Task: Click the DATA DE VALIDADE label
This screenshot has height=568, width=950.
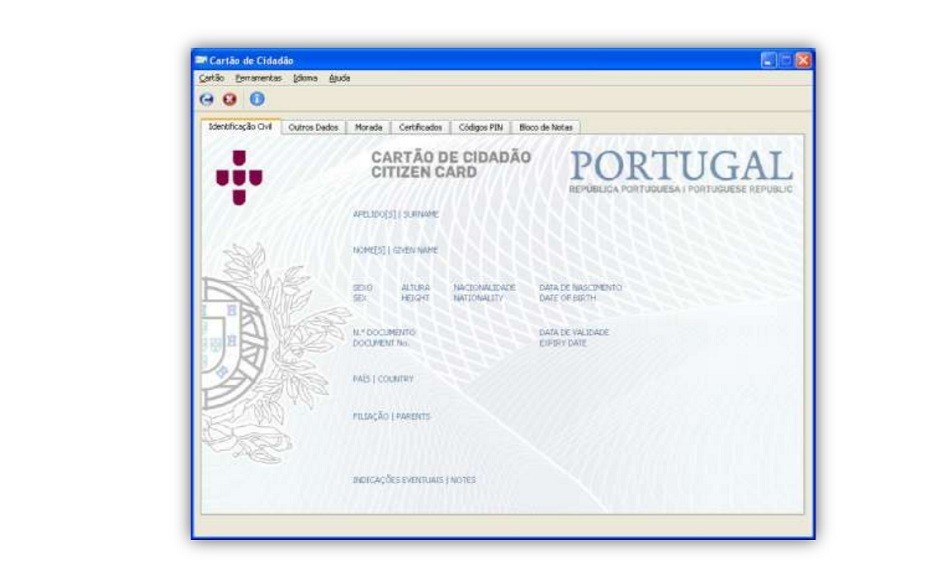Action: coord(574,333)
